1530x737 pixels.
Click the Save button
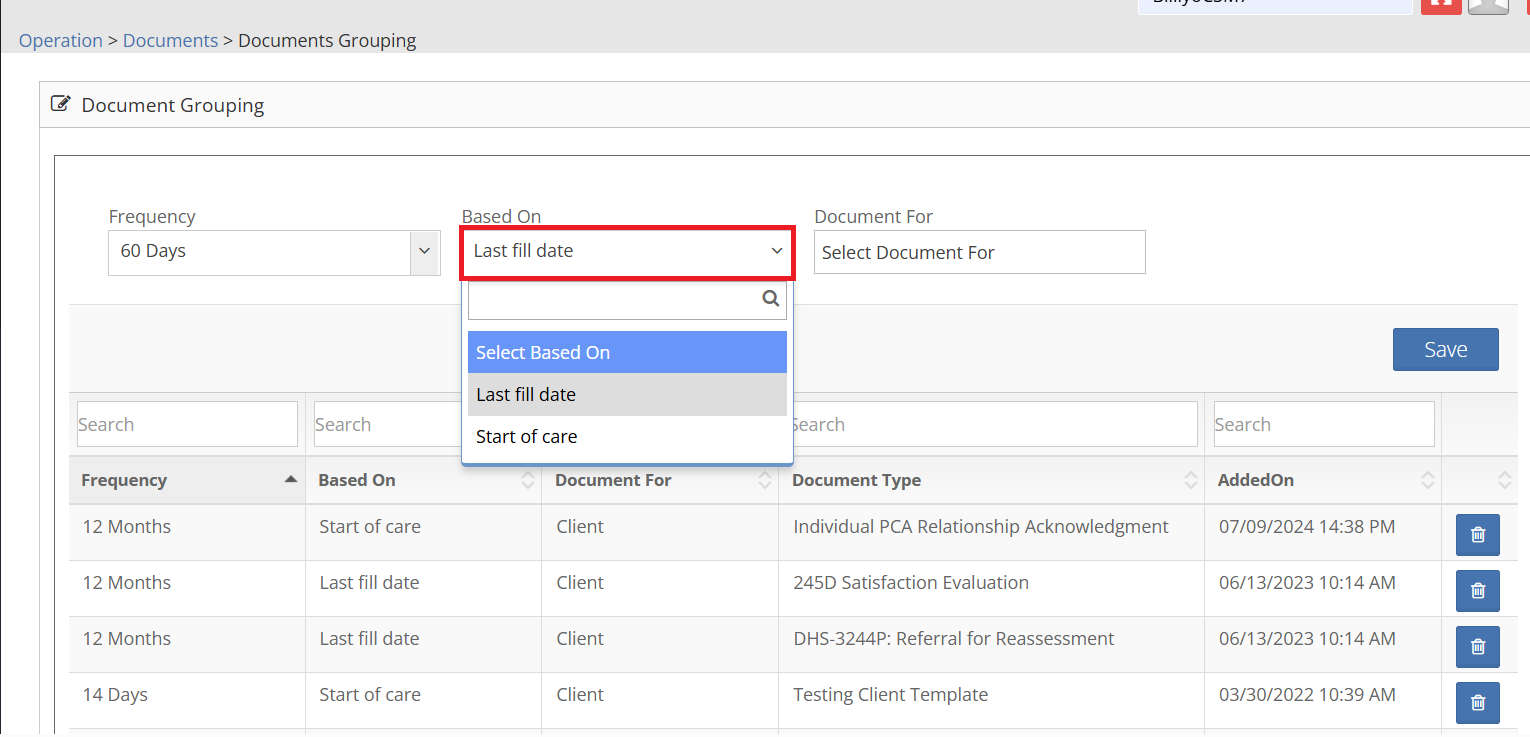pyautogui.click(x=1445, y=350)
